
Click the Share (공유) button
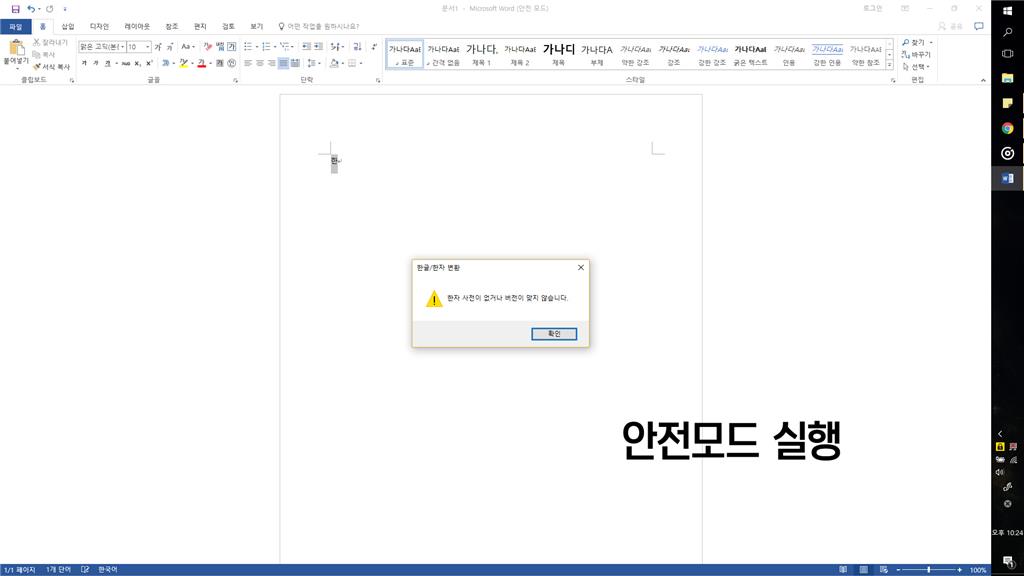click(x=952, y=26)
